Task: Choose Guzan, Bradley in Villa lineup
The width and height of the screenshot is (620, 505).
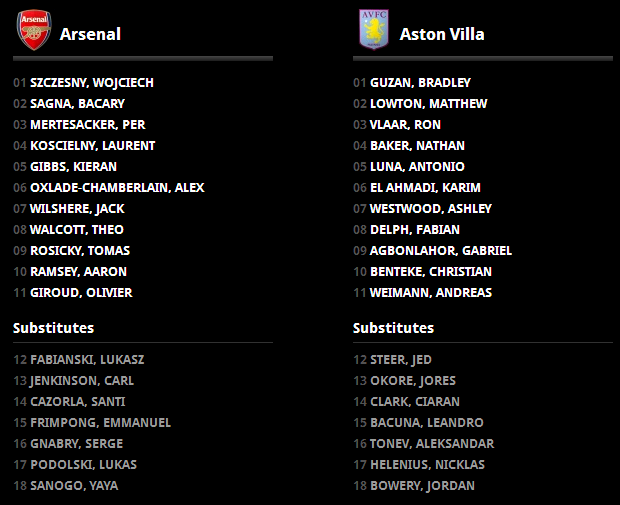Action: click(x=420, y=83)
